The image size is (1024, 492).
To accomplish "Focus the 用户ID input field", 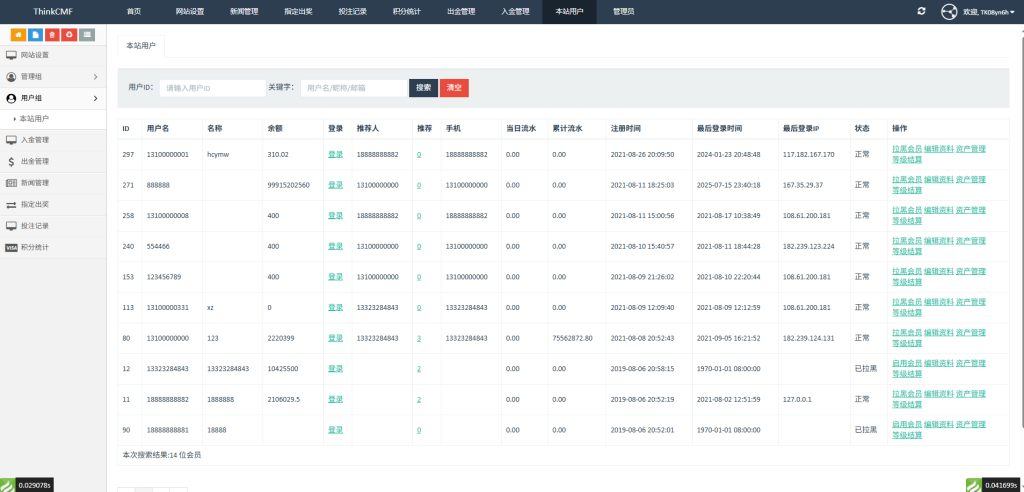I will (x=212, y=88).
